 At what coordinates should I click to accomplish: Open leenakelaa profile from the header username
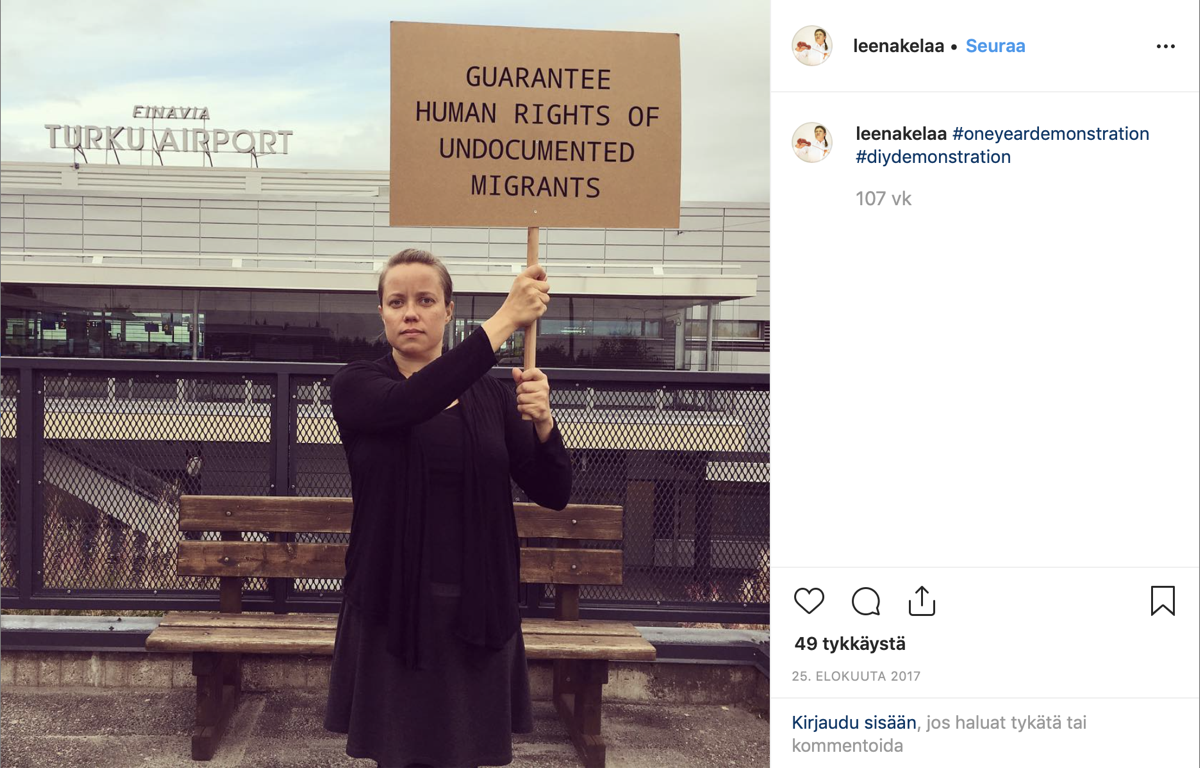pos(898,46)
